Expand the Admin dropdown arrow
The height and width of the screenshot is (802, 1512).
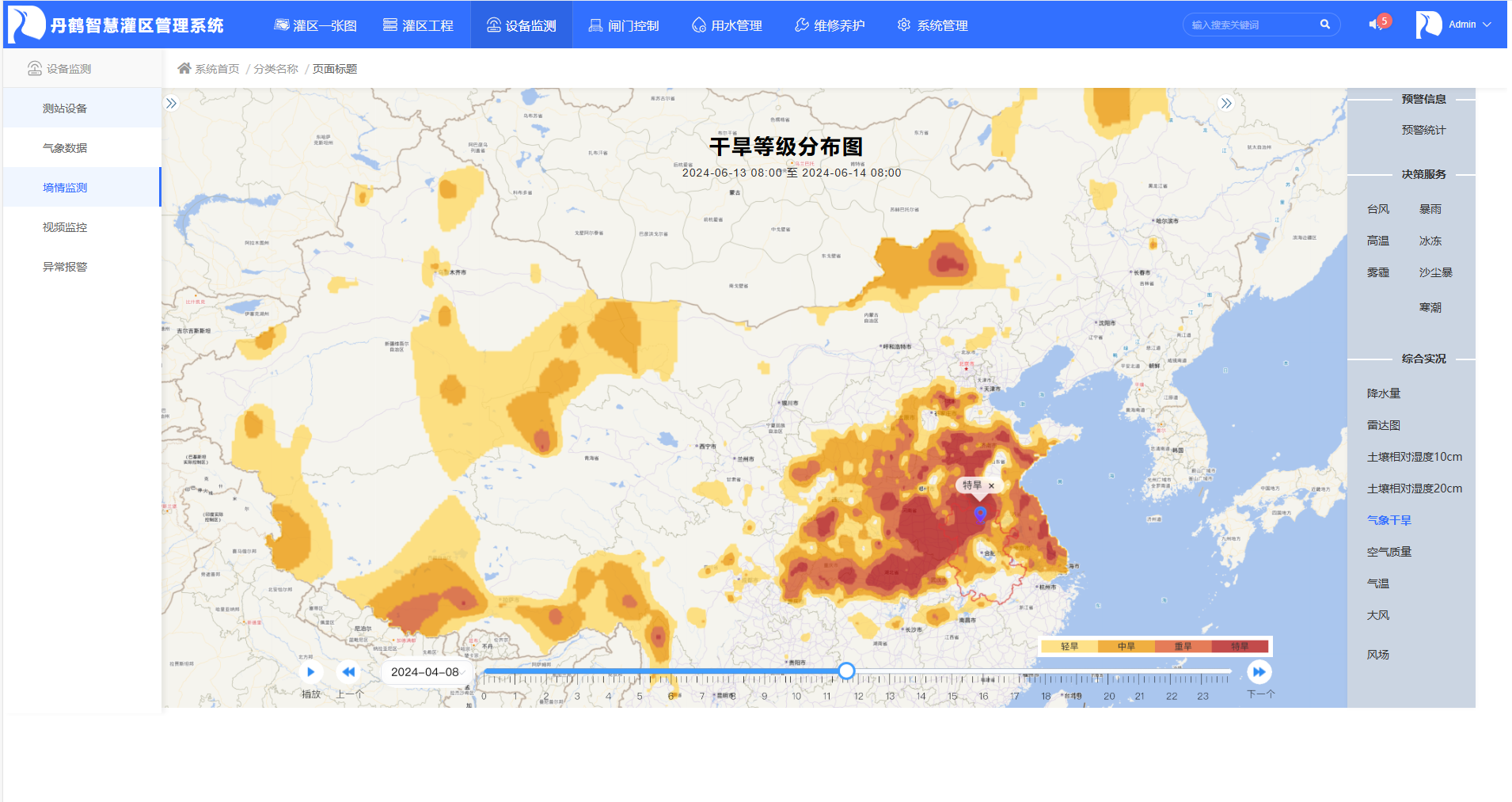(x=1487, y=25)
